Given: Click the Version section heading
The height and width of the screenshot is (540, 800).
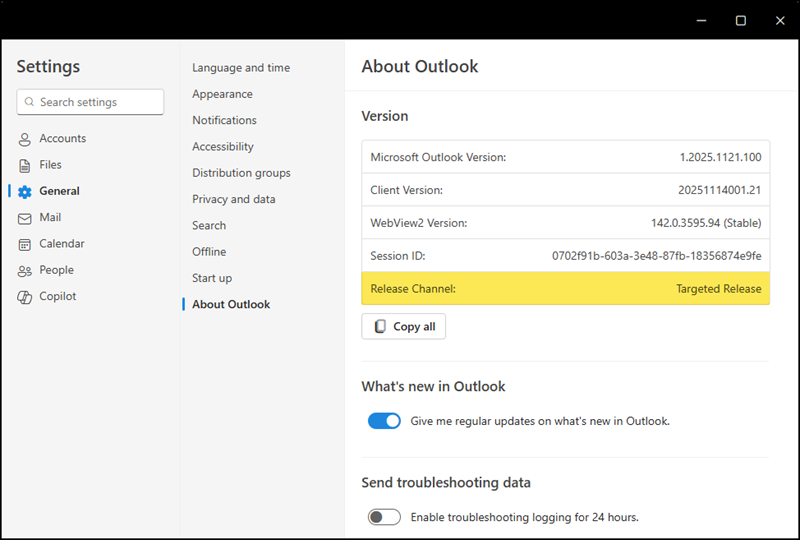Looking at the screenshot, I should click(385, 116).
